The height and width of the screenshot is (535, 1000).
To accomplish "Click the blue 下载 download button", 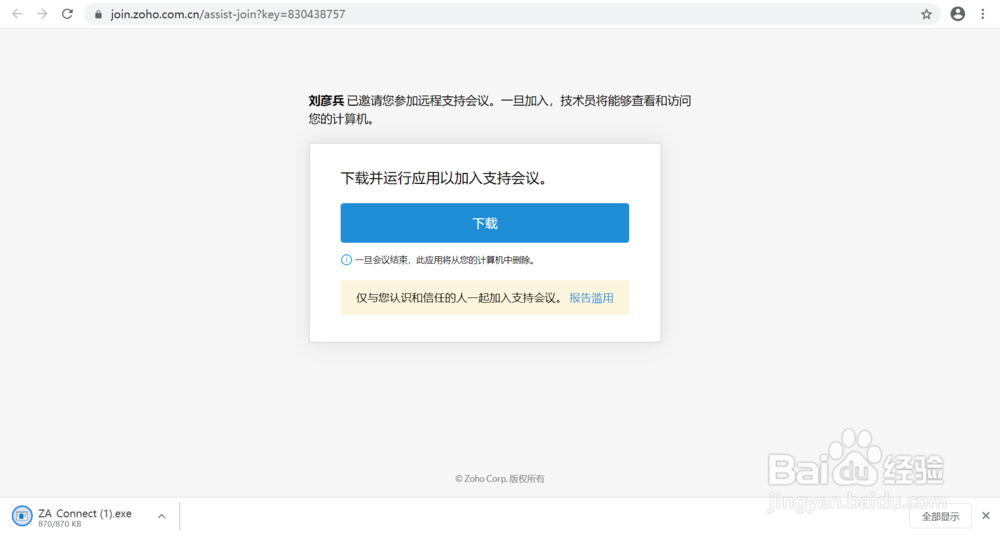I will (x=485, y=223).
